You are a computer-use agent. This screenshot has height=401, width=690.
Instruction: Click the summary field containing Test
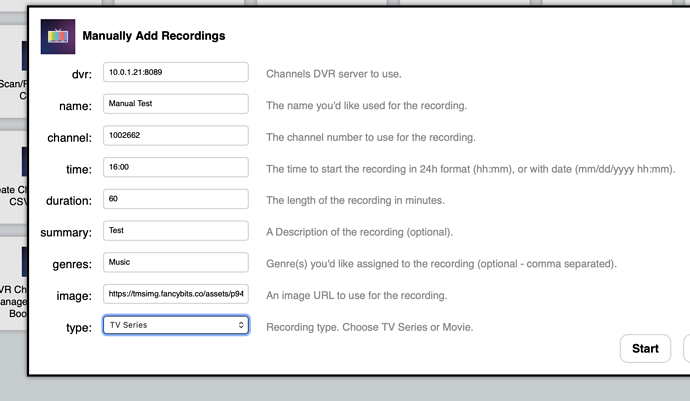[175, 231]
